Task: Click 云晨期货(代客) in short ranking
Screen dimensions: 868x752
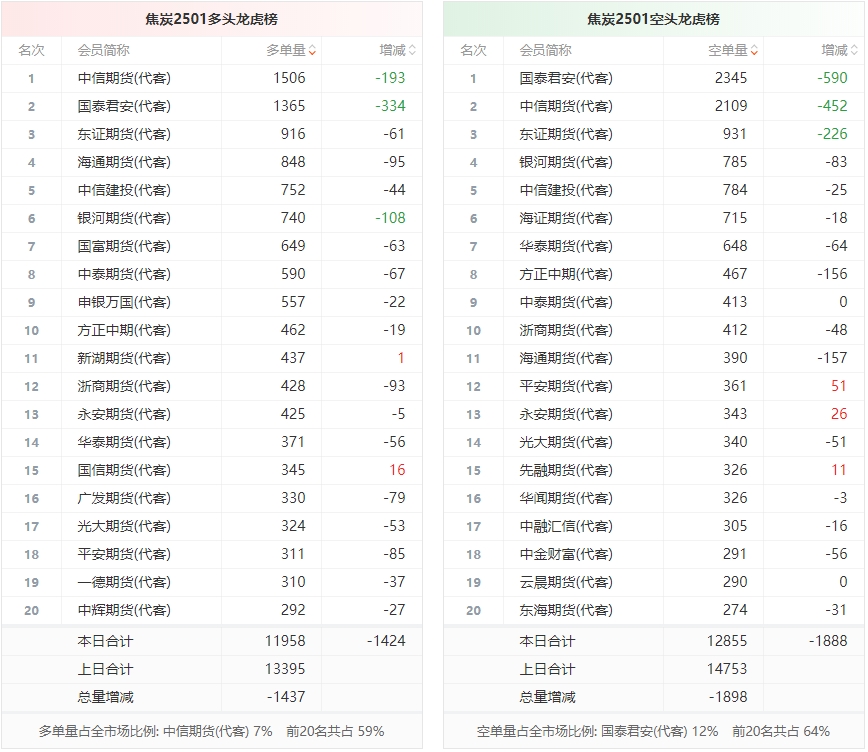Action: tap(566, 582)
